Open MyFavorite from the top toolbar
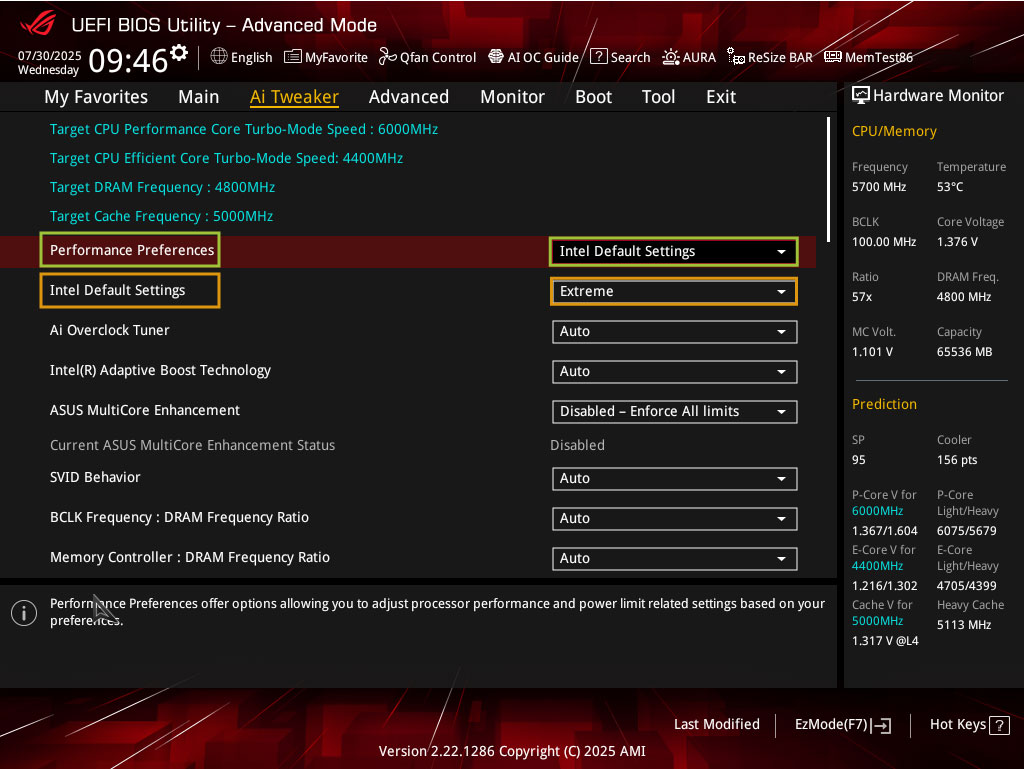The width and height of the screenshot is (1024, 769). [326, 57]
